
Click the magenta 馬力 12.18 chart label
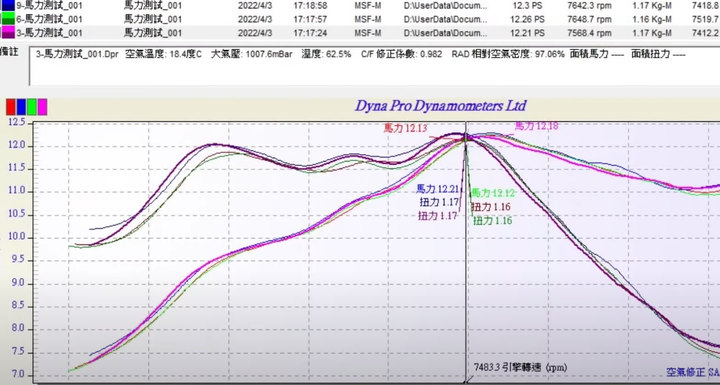(536, 126)
